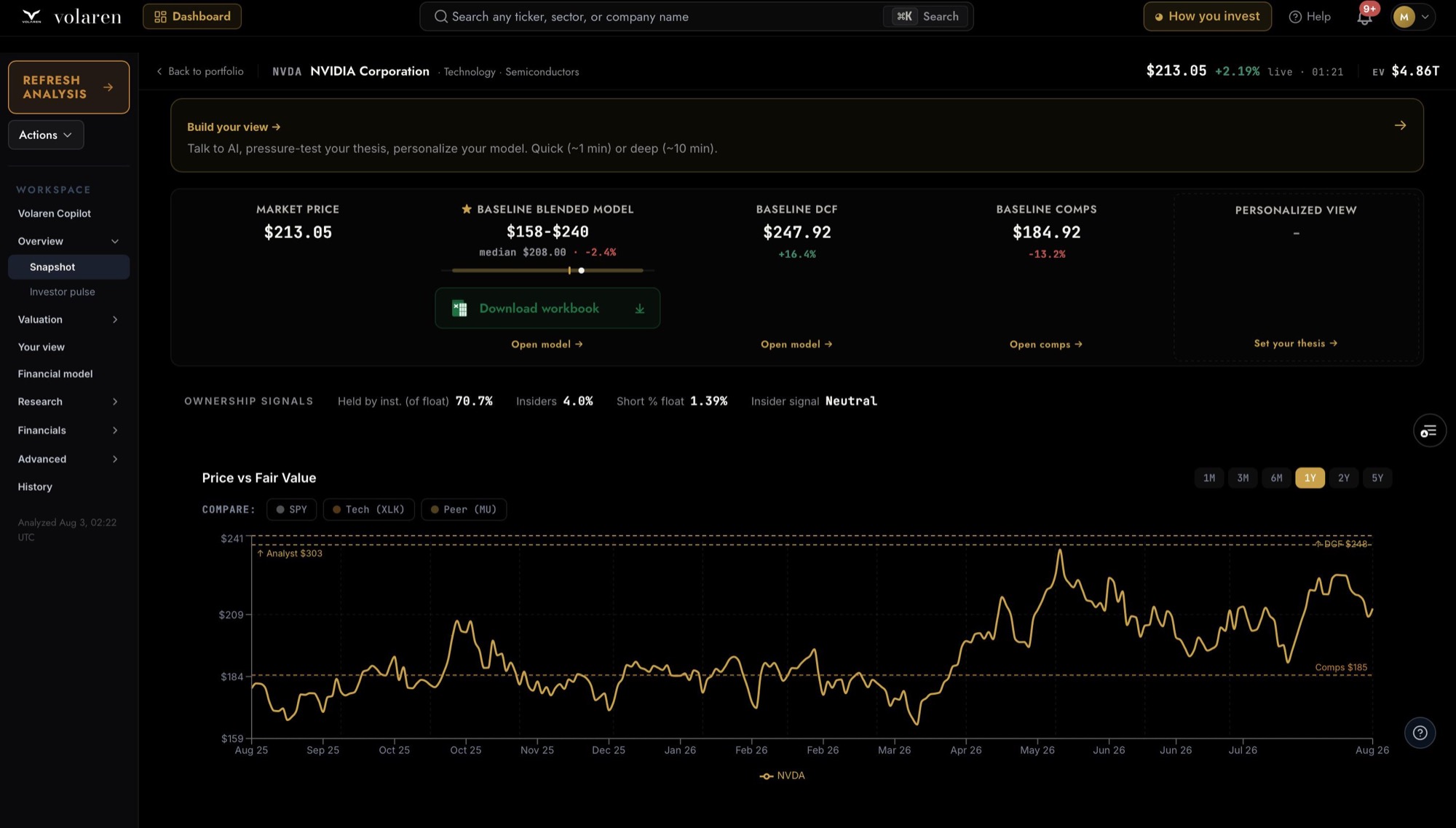Open comps under Baseline Comps

[x=1046, y=344]
